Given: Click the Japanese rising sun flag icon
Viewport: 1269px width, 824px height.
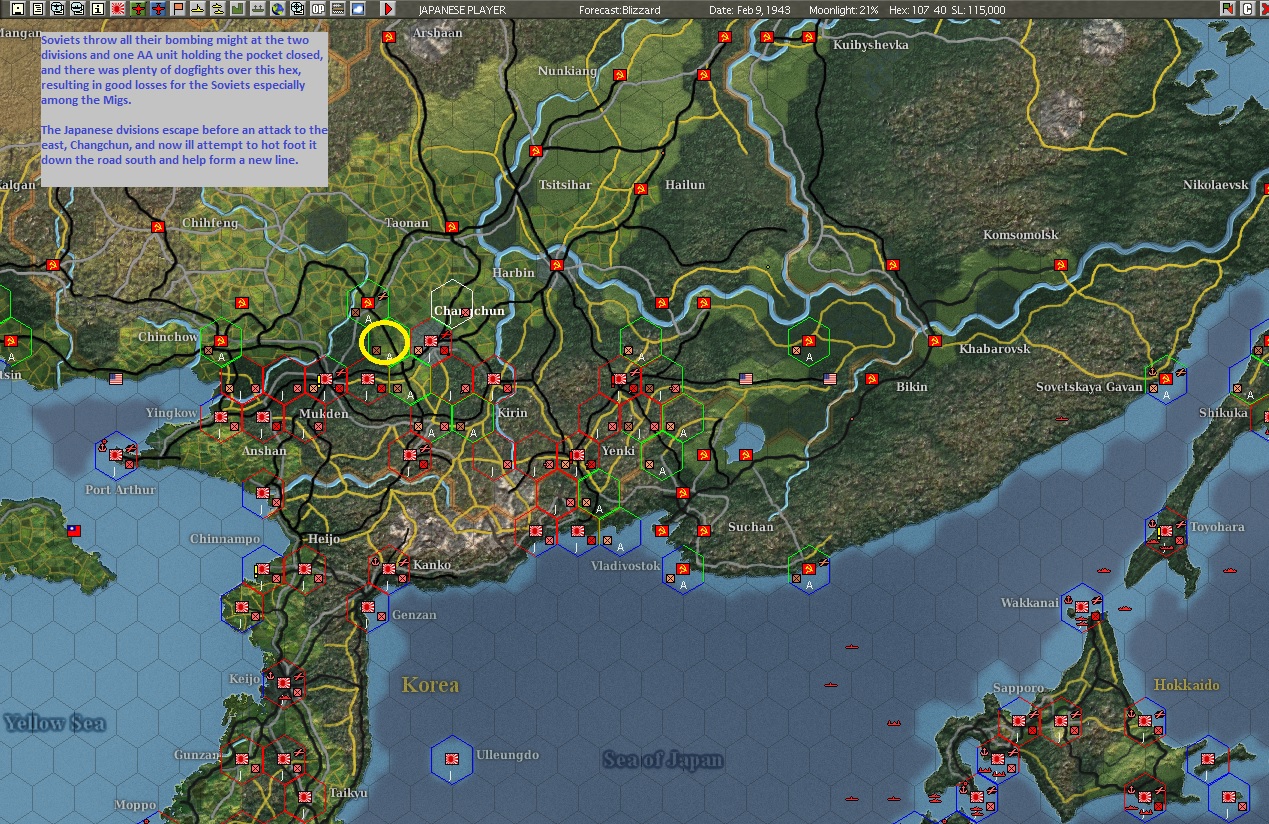Looking at the screenshot, I should tap(118, 9).
